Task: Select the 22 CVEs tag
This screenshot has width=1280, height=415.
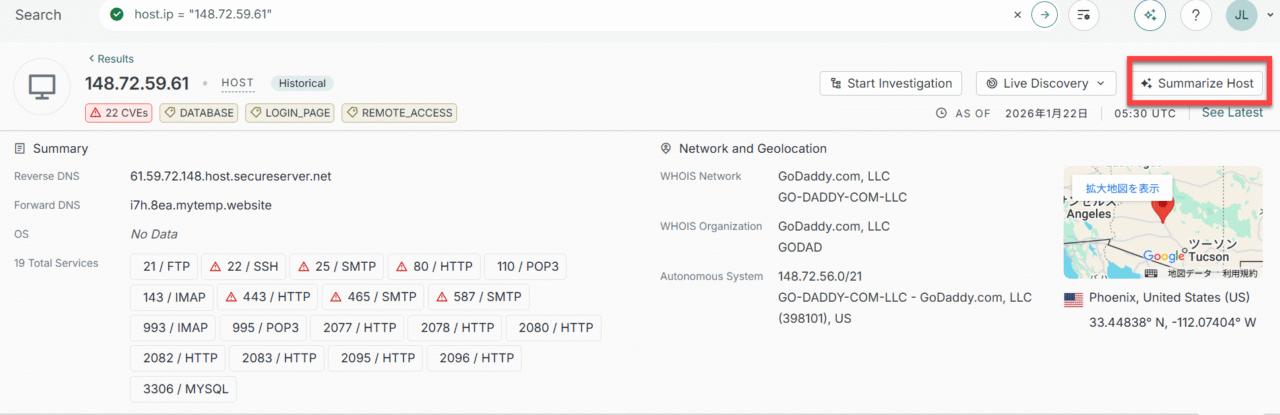Action: (118, 113)
